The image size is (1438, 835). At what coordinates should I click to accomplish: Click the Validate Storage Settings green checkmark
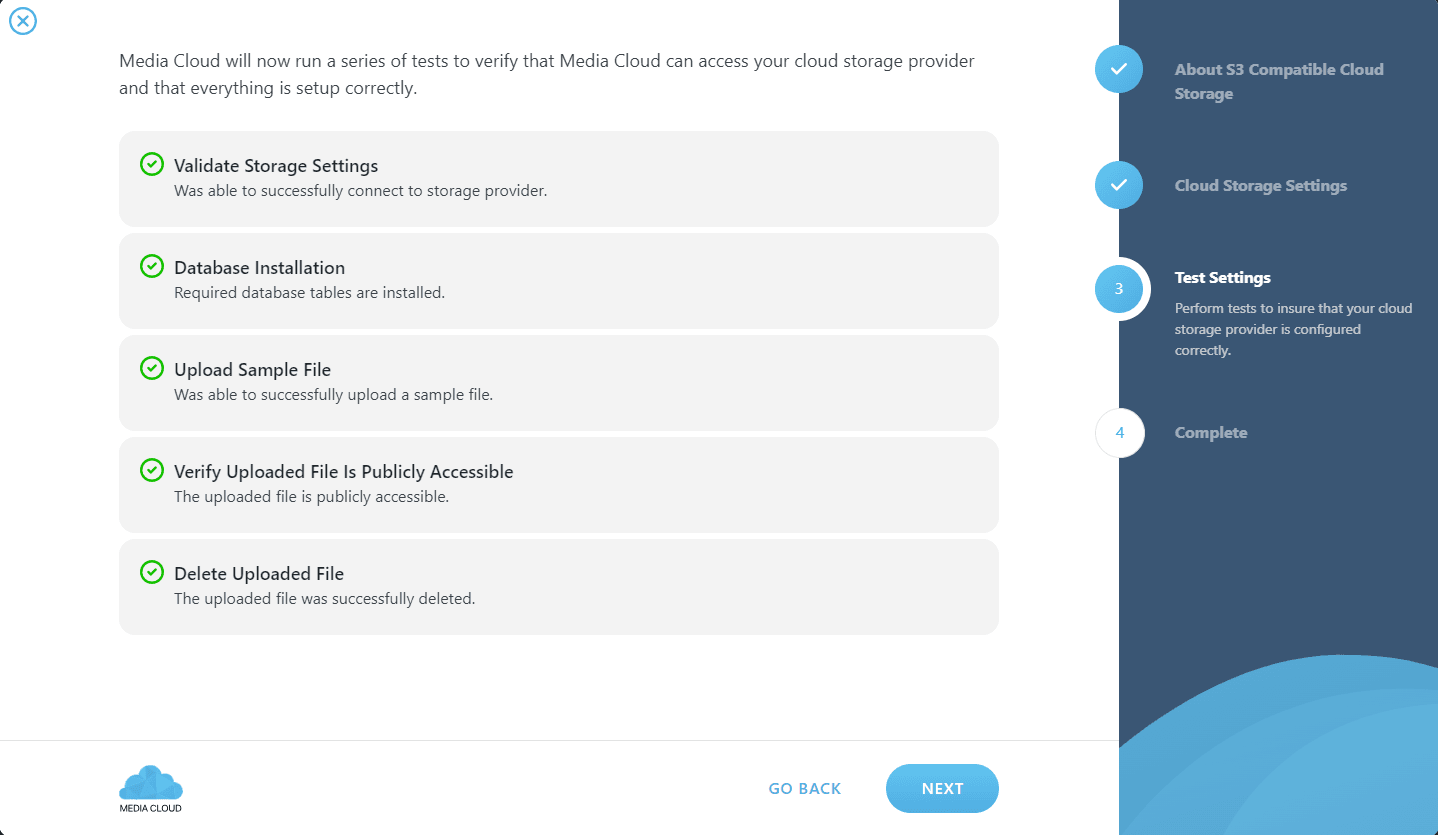[x=151, y=164]
